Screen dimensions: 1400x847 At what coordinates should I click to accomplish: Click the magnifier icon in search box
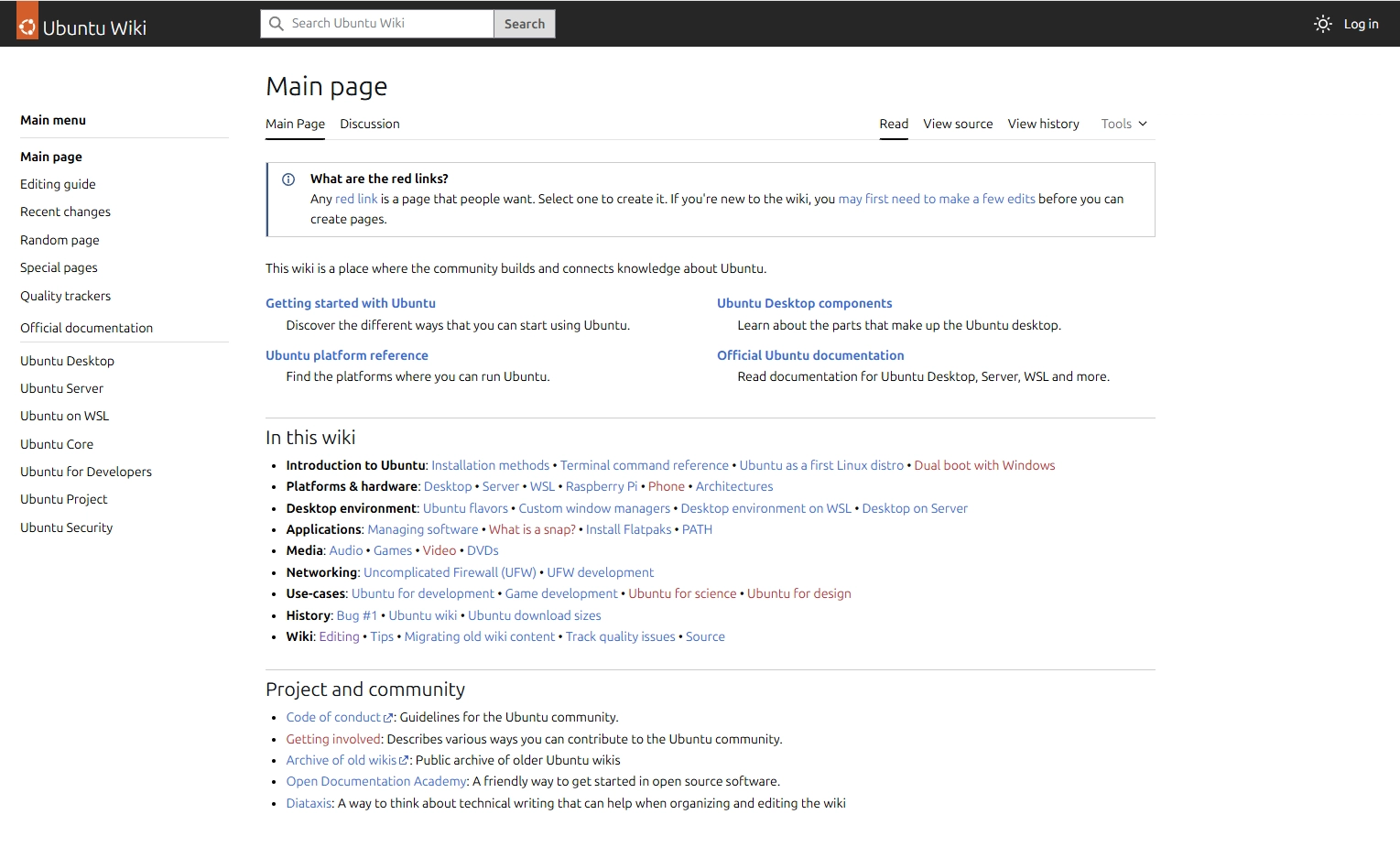pyautogui.click(x=276, y=24)
